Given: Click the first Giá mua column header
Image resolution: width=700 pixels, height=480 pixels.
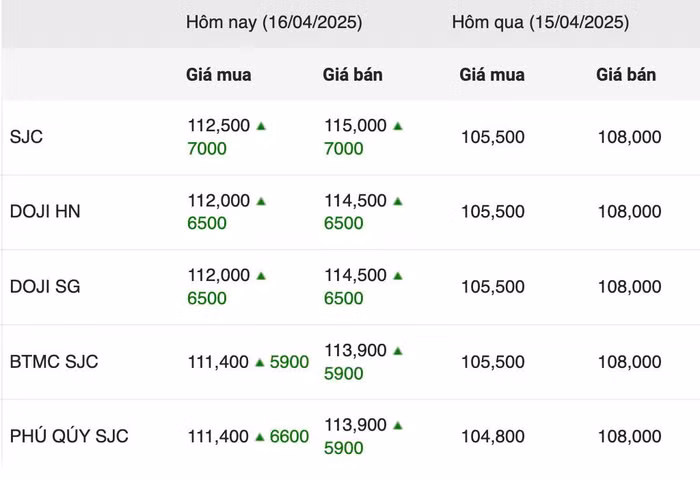Looking at the screenshot, I should [x=219, y=75].
